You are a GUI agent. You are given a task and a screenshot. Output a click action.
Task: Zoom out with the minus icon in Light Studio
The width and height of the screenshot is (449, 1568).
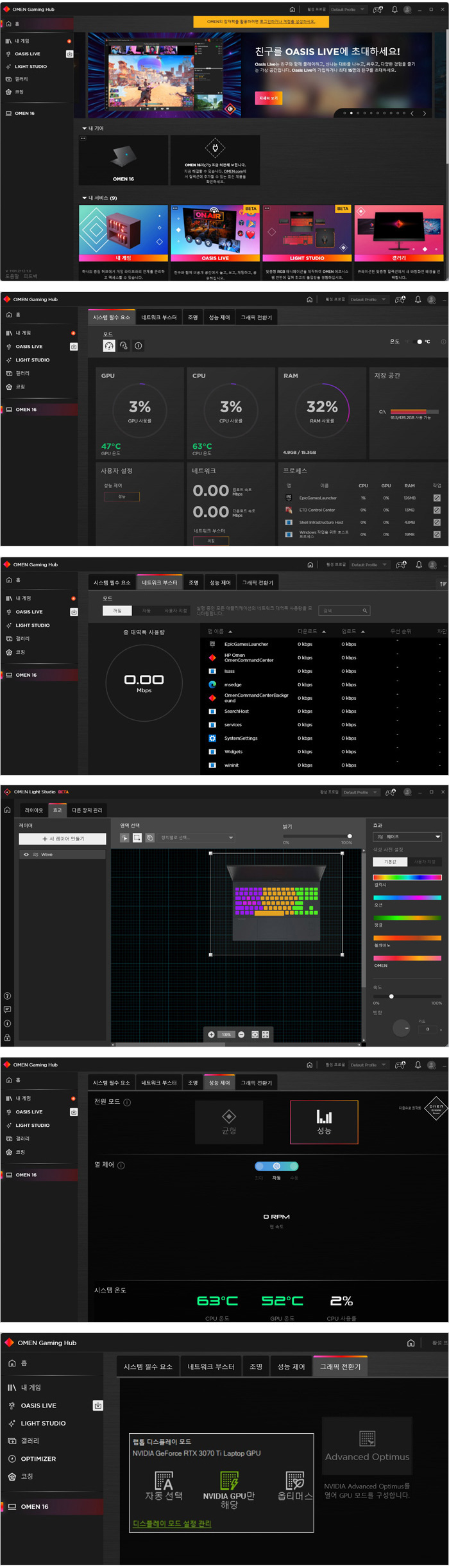pos(241,1034)
